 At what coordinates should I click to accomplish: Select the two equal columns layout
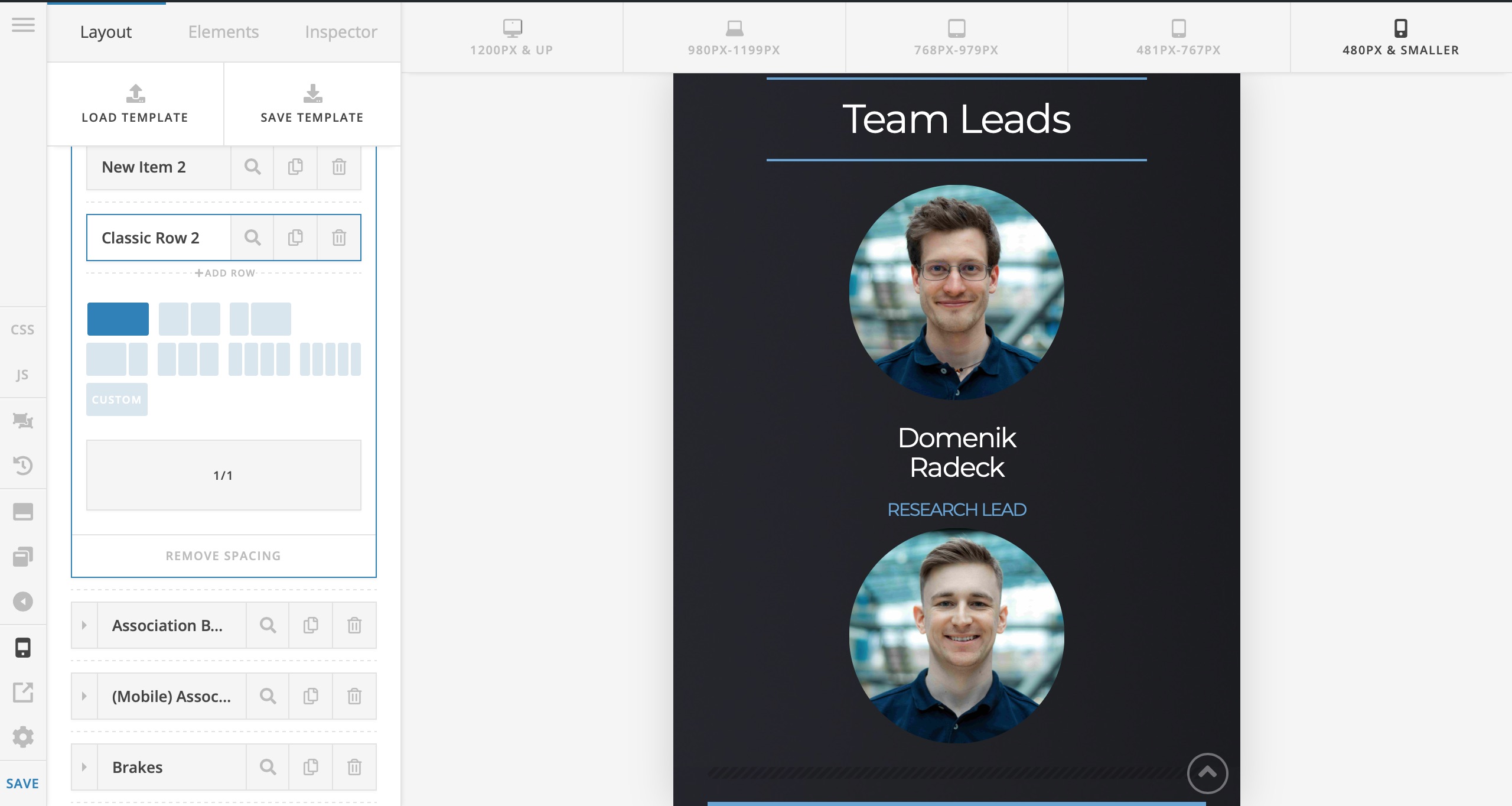click(x=189, y=319)
